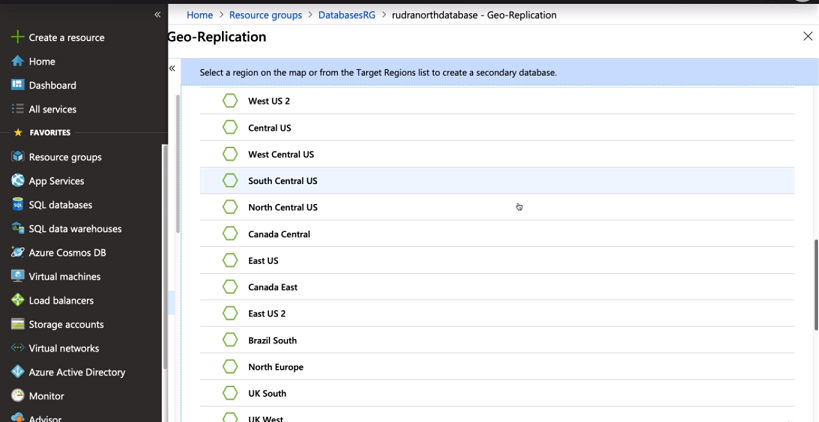Click the Create a resource plus icon
This screenshot has height=422, width=819.
[18, 37]
